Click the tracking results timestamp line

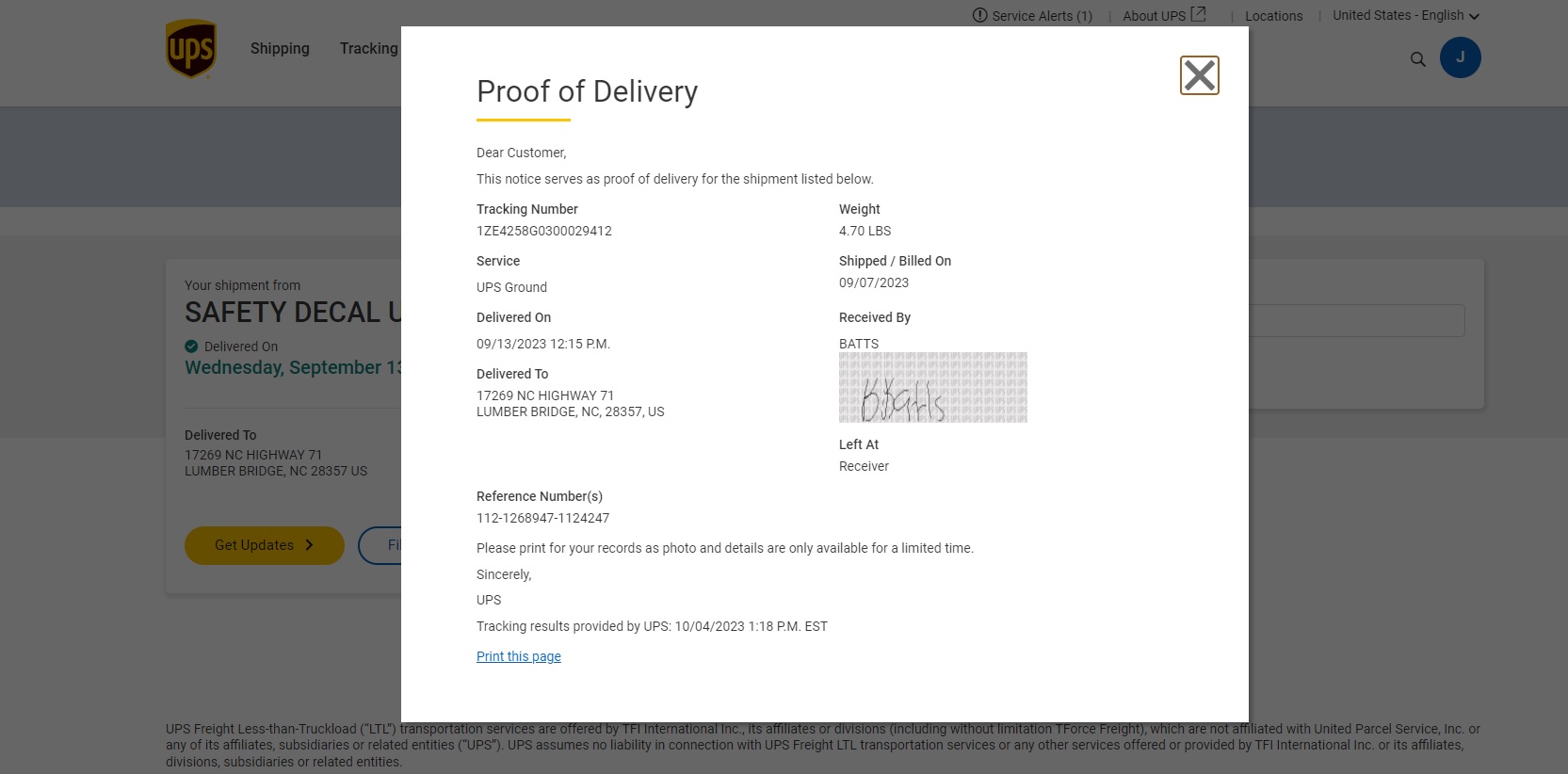coord(652,626)
